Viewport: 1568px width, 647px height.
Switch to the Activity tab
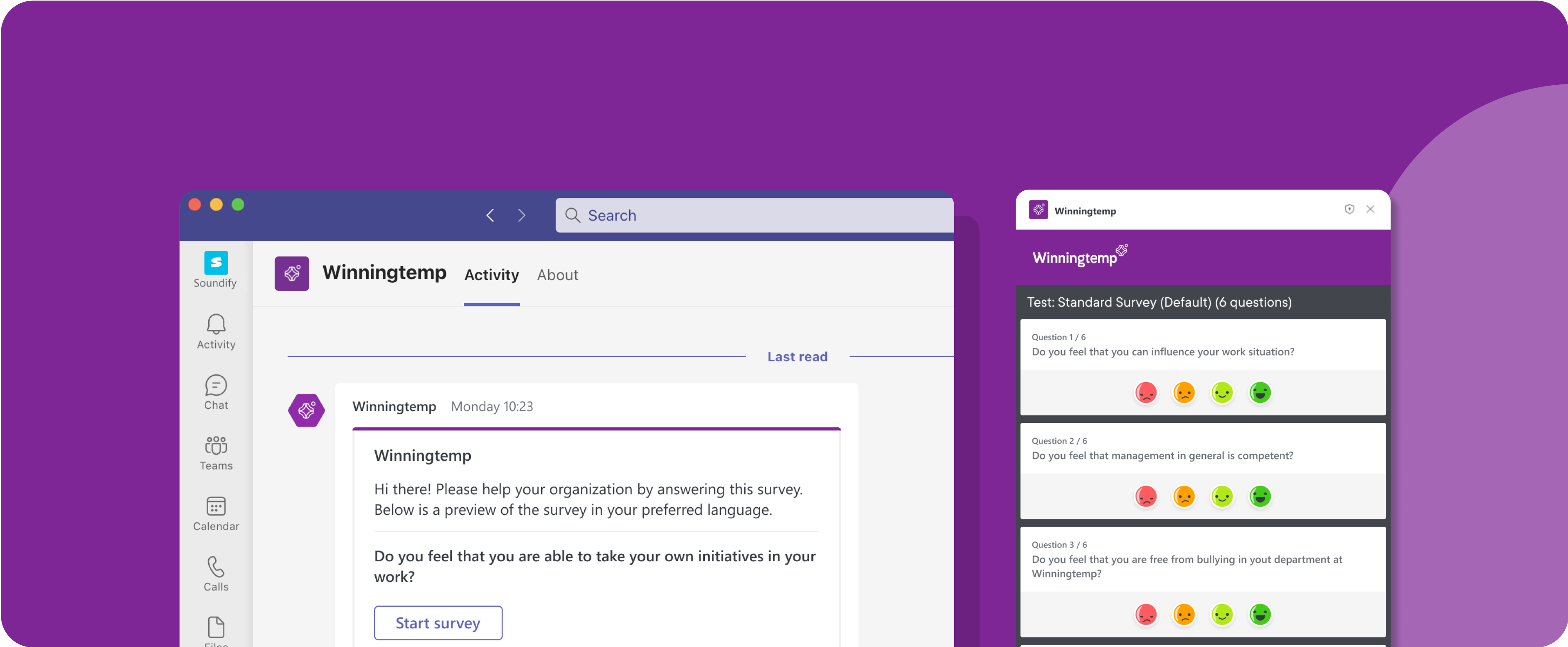pyautogui.click(x=491, y=275)
